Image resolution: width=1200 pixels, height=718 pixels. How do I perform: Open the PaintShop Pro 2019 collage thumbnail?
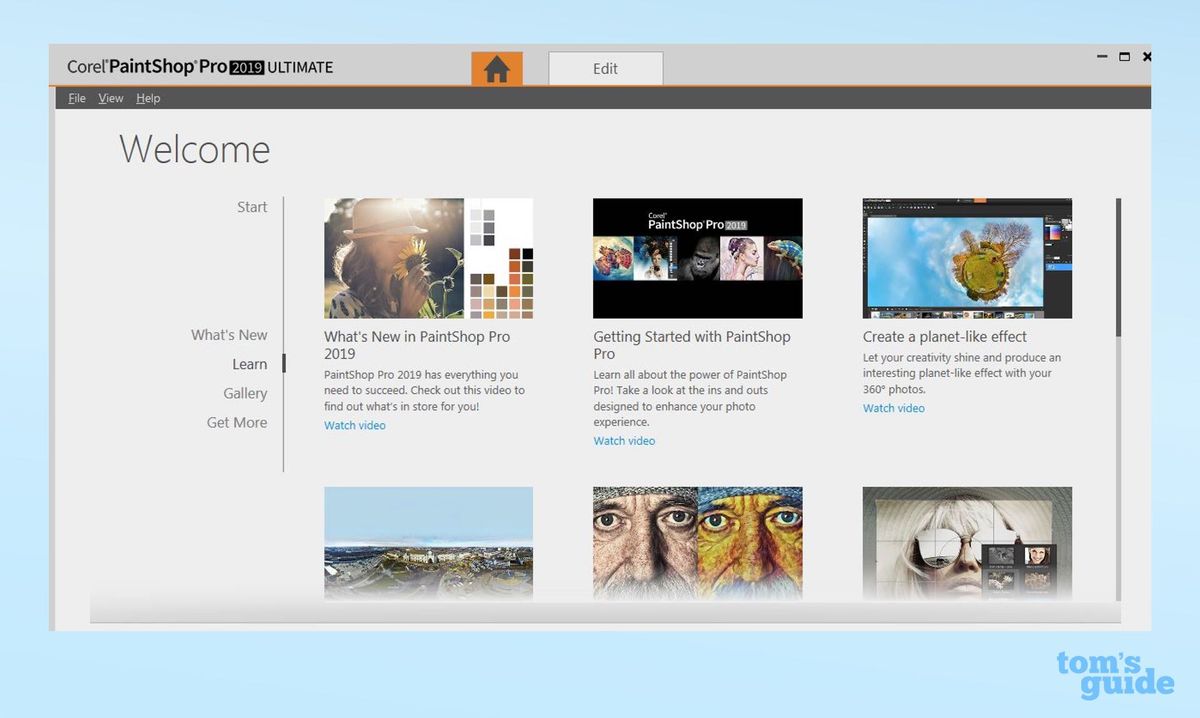pos(697,258)
